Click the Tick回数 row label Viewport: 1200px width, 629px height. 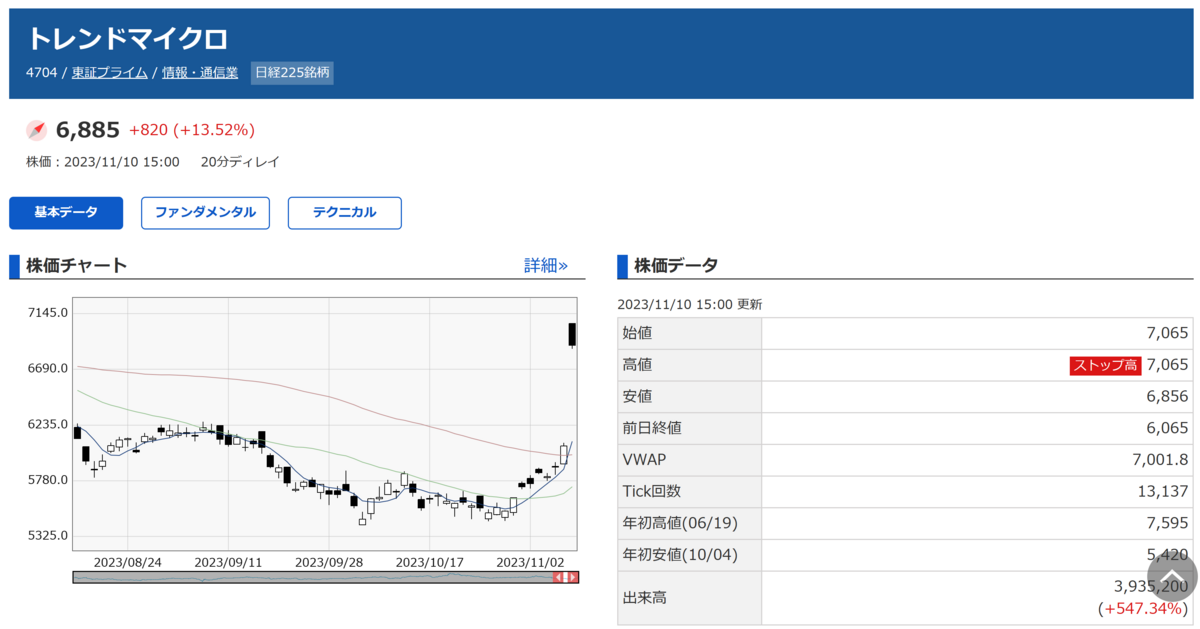pos(651,492)
